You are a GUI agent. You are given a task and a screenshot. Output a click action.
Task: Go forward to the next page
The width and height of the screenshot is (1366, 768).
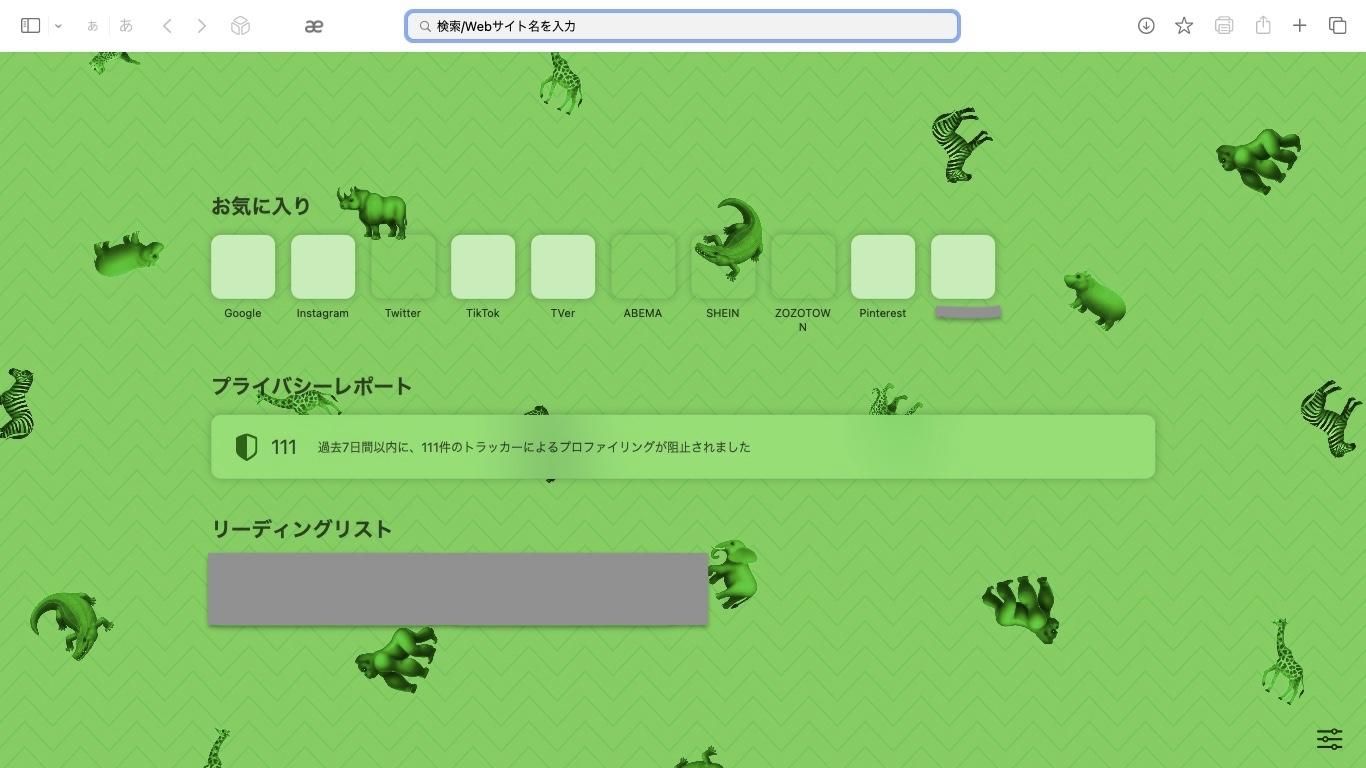202,26
